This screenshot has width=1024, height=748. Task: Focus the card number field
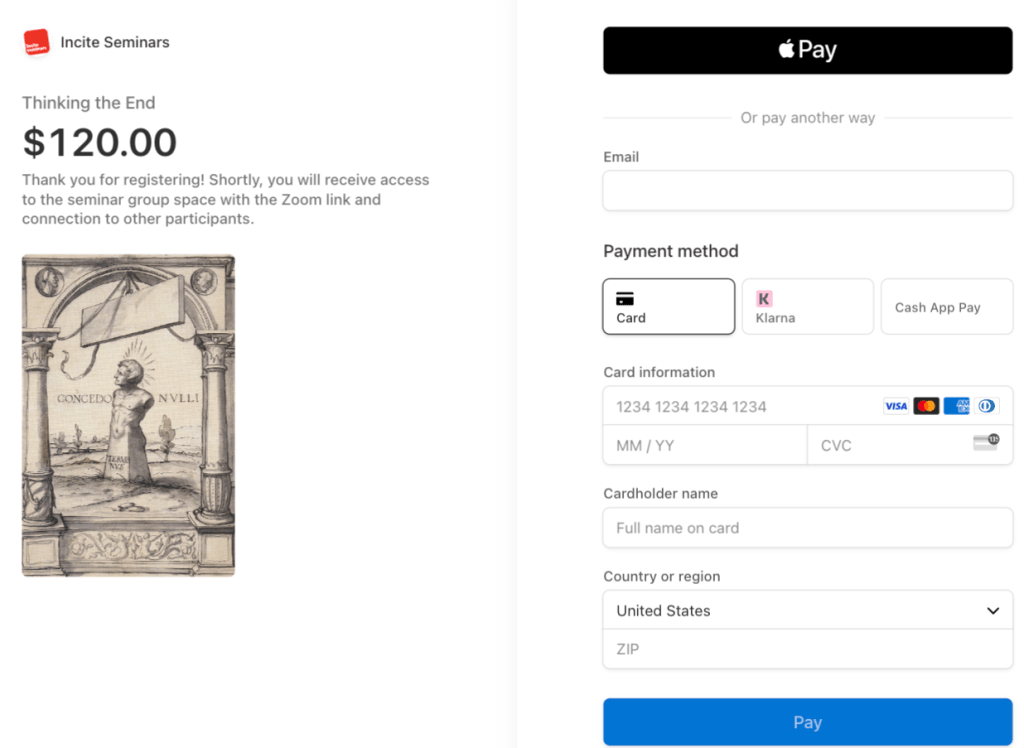point(740,406)
